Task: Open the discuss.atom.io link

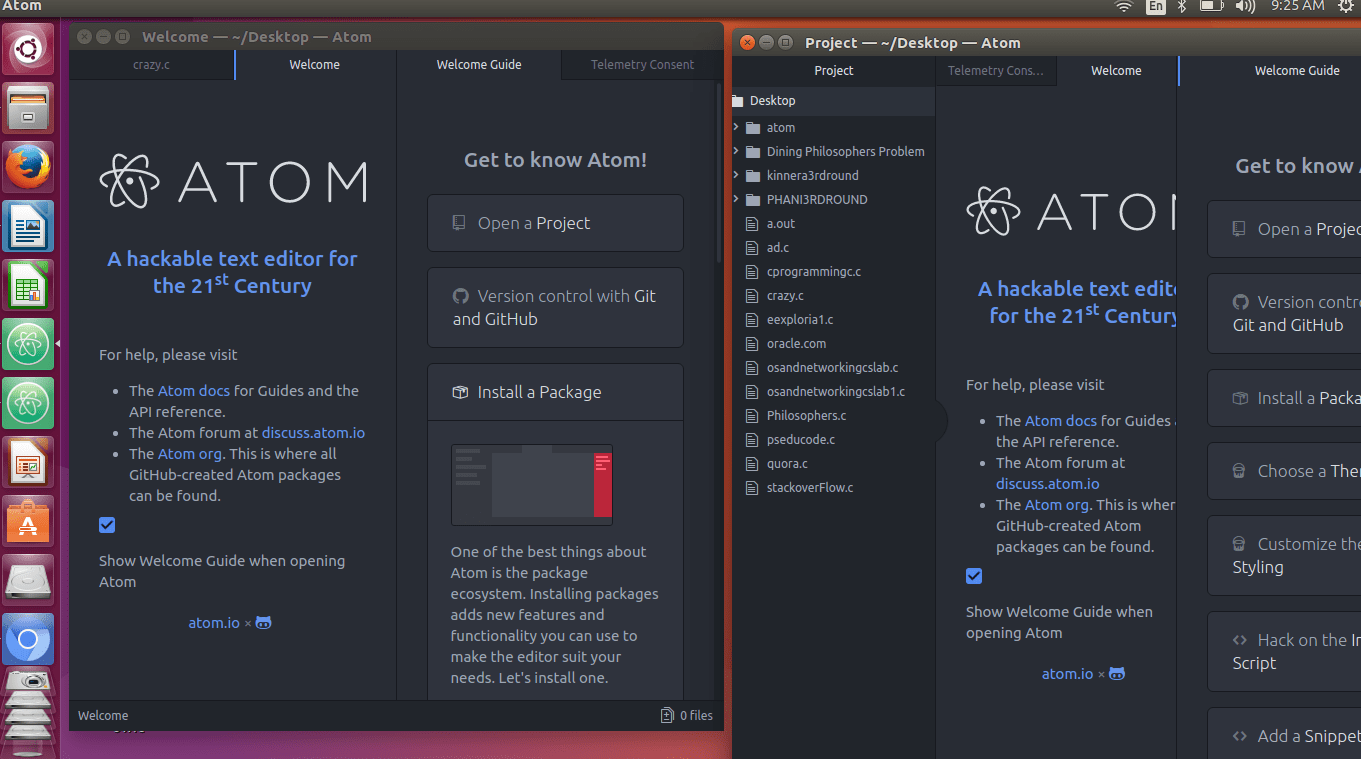Action: tap(313, 432)
